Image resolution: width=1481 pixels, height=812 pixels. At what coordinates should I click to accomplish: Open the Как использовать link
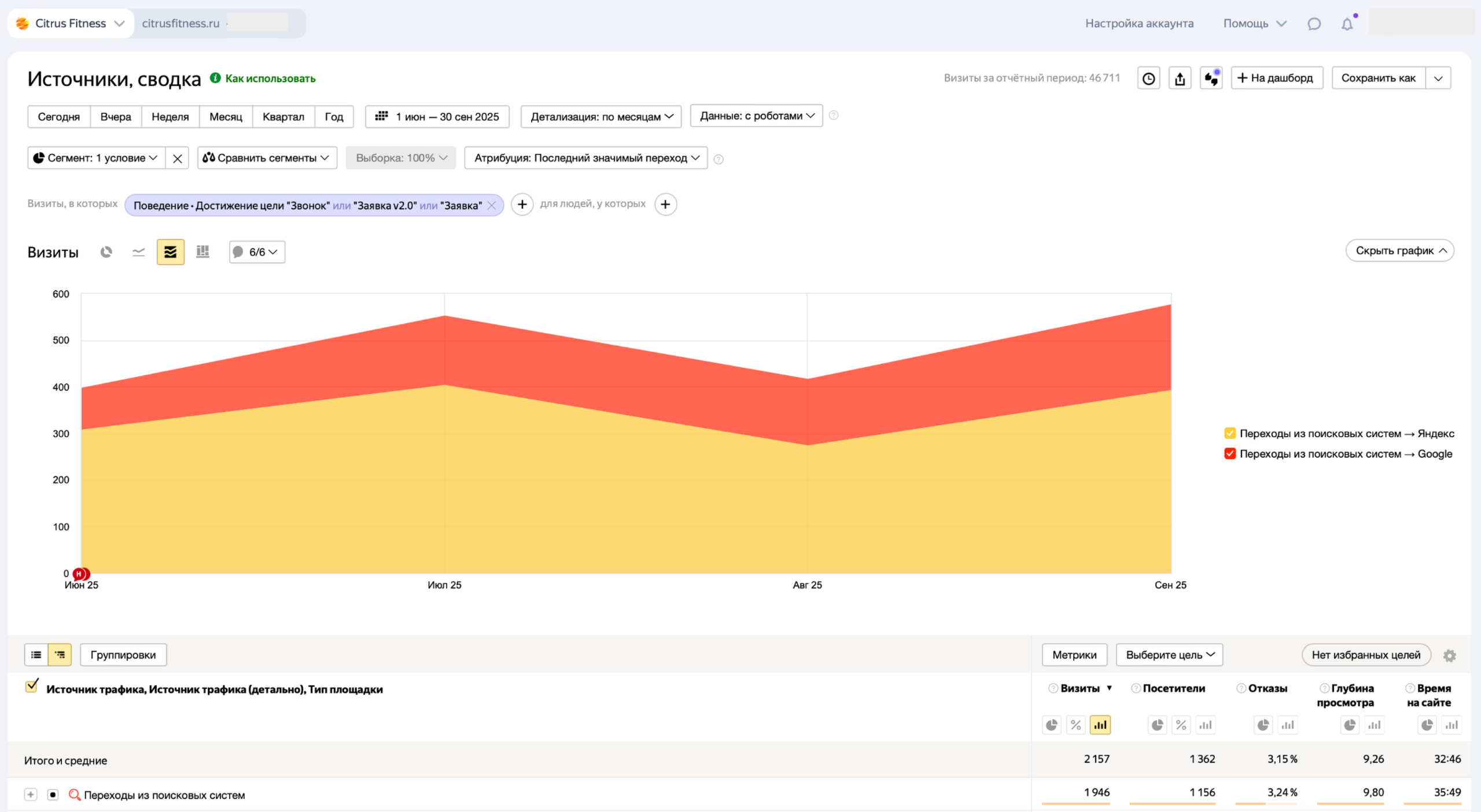tap(270, 79)
